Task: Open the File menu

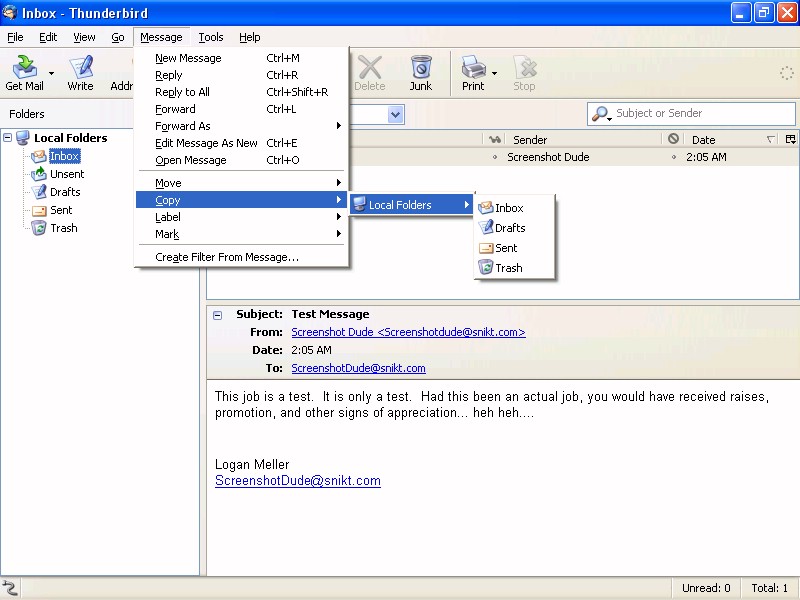Action: click(x=15, y=37)
